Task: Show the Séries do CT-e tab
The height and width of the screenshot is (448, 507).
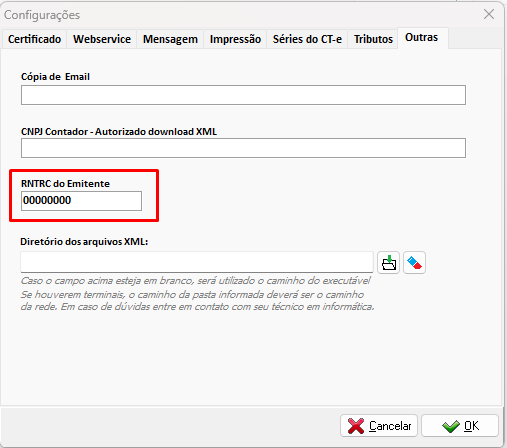Action: 307,39
